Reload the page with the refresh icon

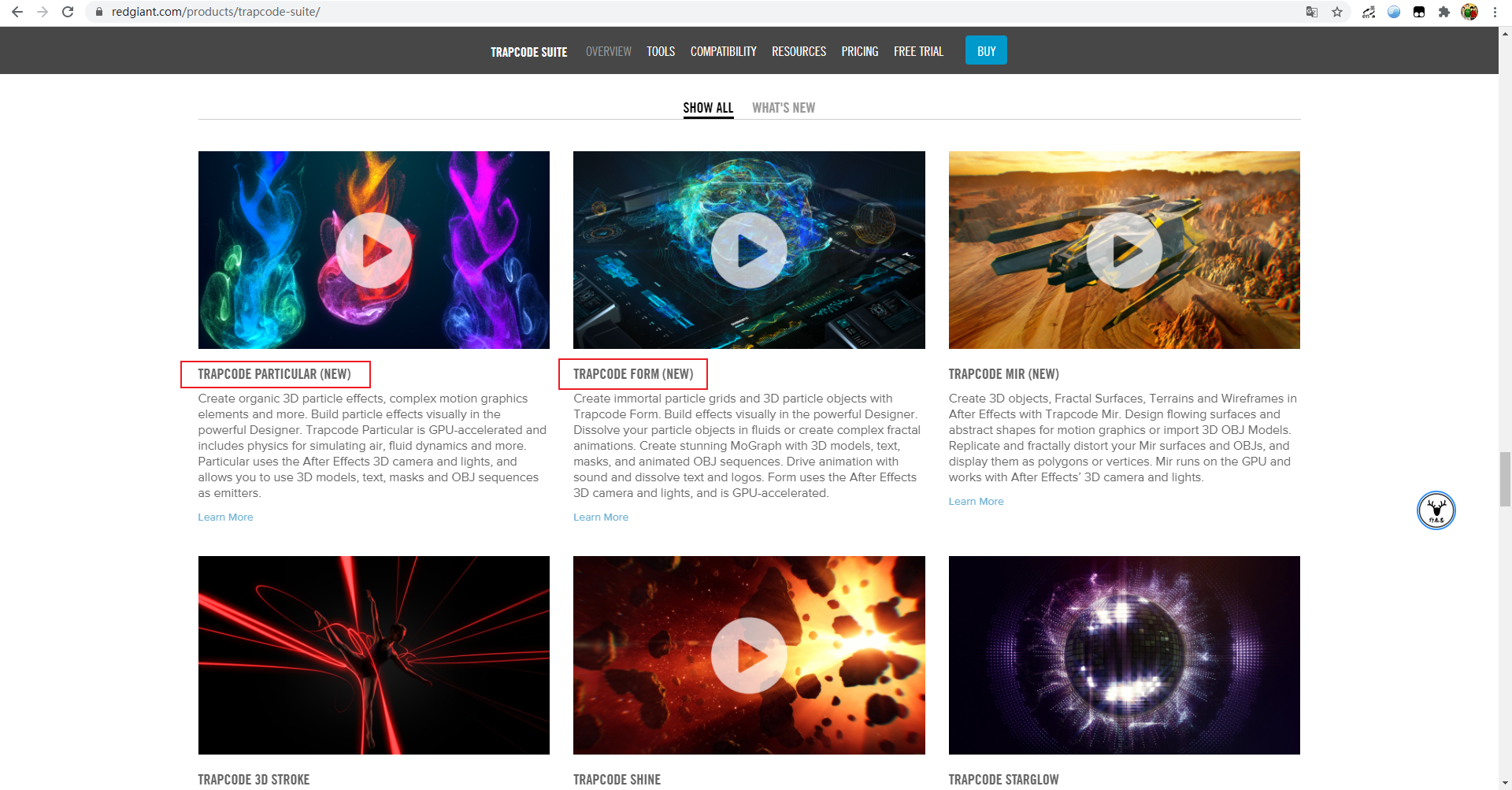coord(68,12)
